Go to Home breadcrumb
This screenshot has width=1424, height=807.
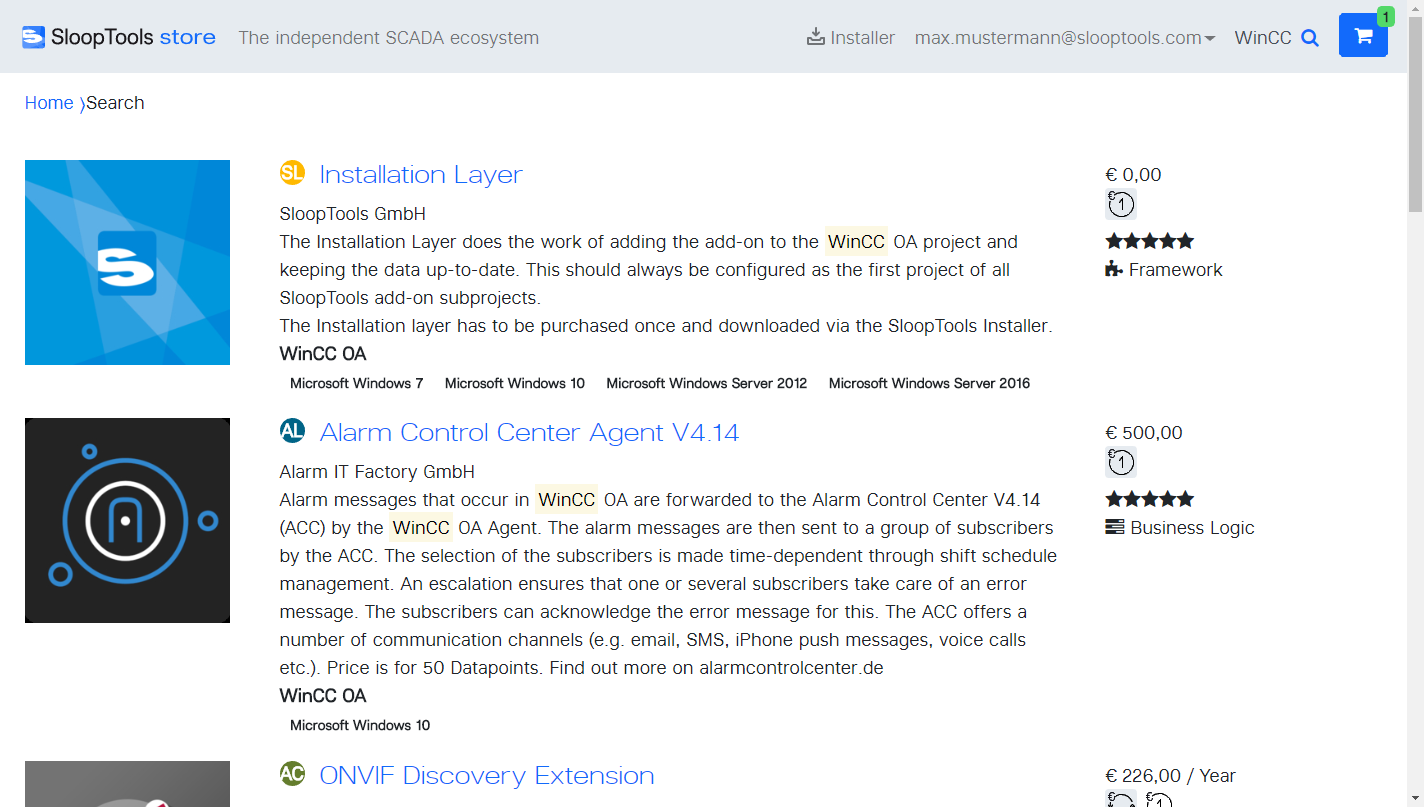49,103
